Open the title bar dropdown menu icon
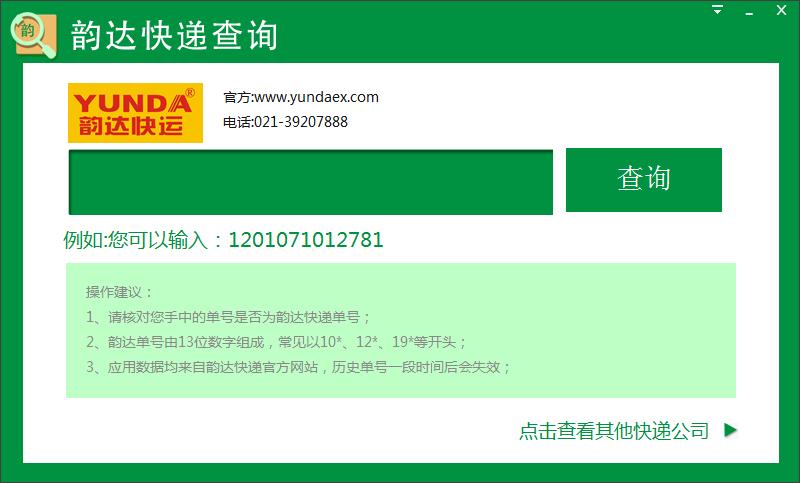The height and width of the screenshot is (483, 800). pos(718,10)
